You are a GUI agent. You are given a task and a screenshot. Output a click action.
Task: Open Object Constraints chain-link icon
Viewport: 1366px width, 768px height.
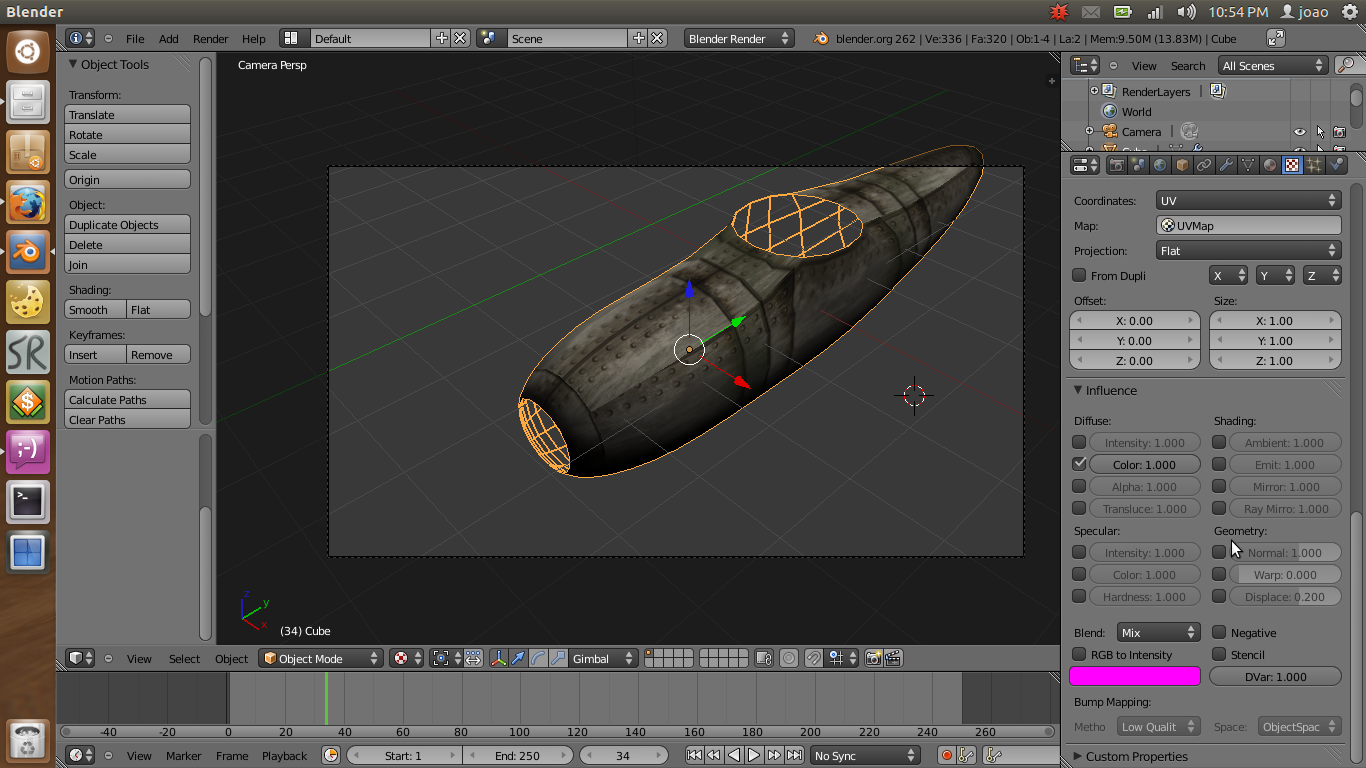click(1204, 164)
